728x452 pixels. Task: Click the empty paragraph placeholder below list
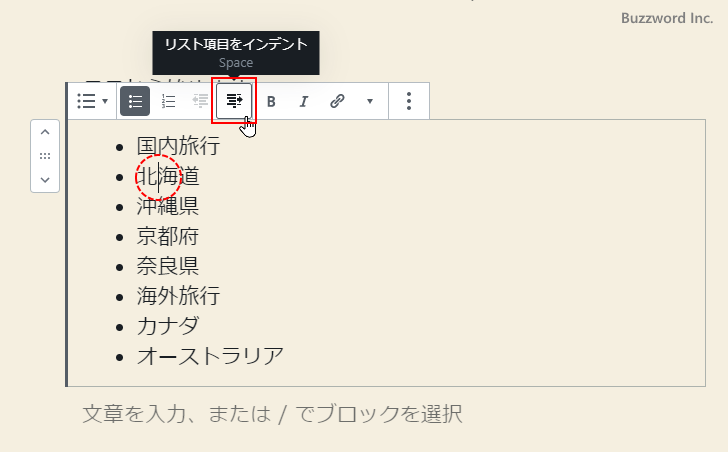coord(272,413)
